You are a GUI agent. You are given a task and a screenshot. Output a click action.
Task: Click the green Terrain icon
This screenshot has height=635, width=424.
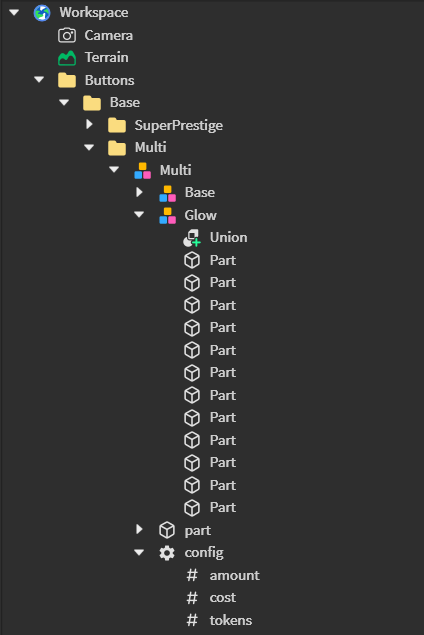(67, 58)
